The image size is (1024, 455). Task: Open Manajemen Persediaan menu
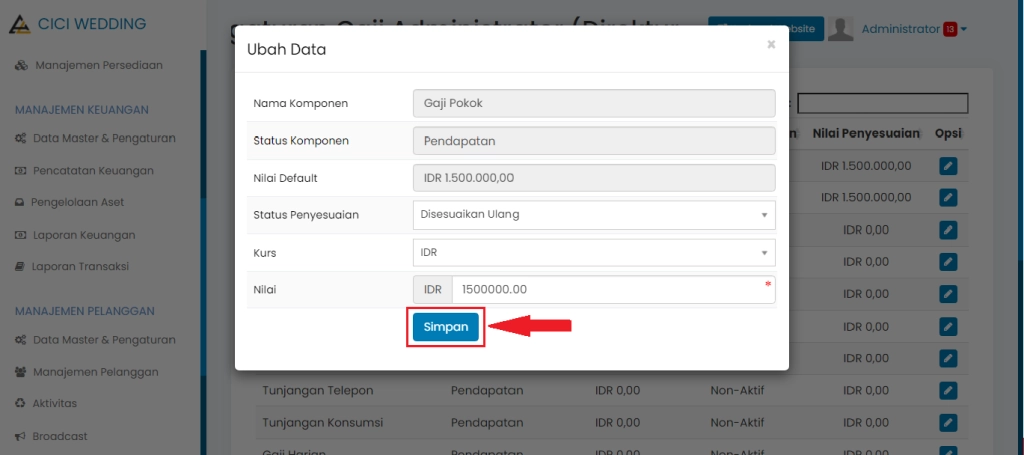(x=98, y=65)
